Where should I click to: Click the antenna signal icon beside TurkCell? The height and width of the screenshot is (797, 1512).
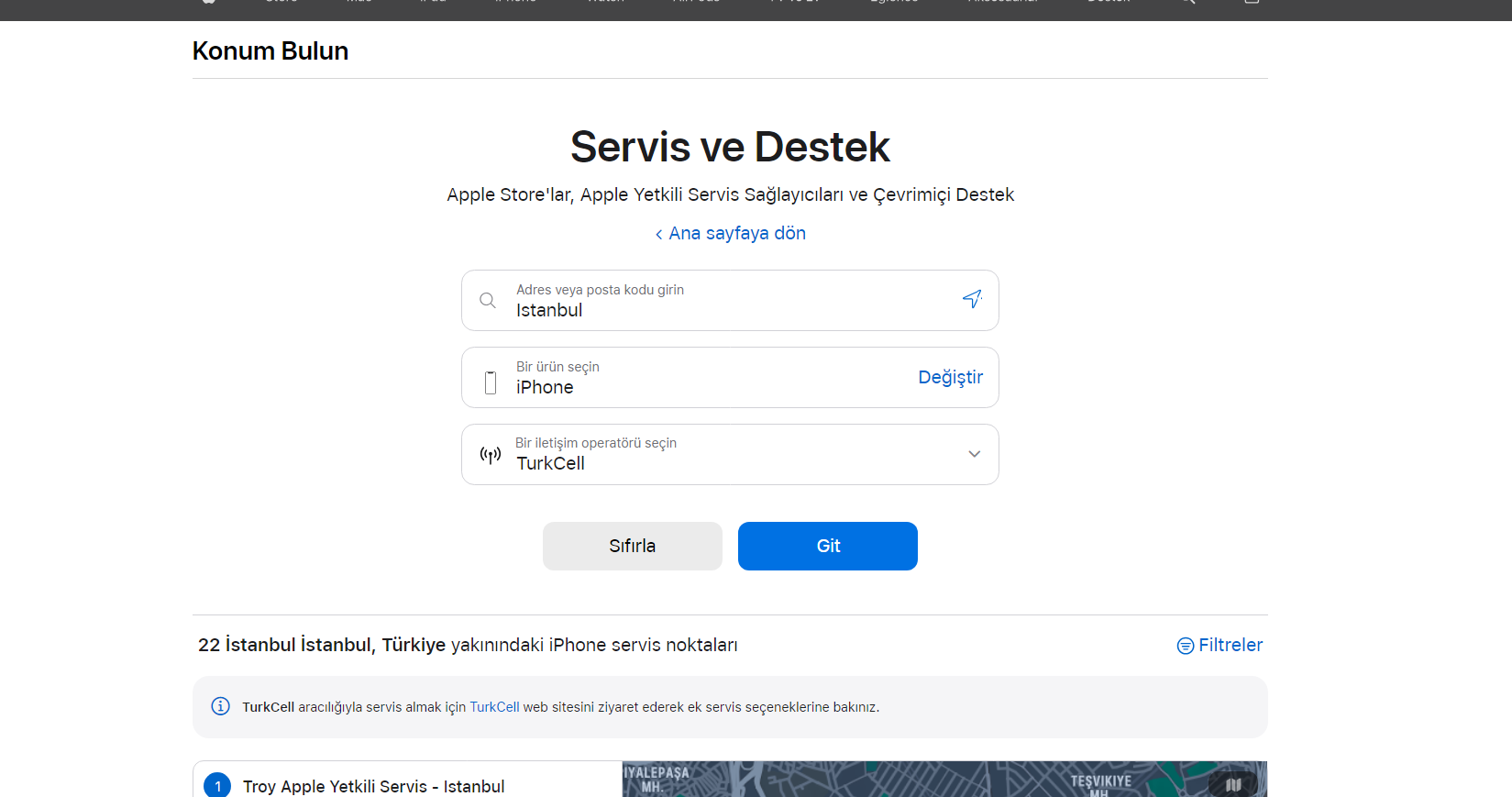[491, 455]
